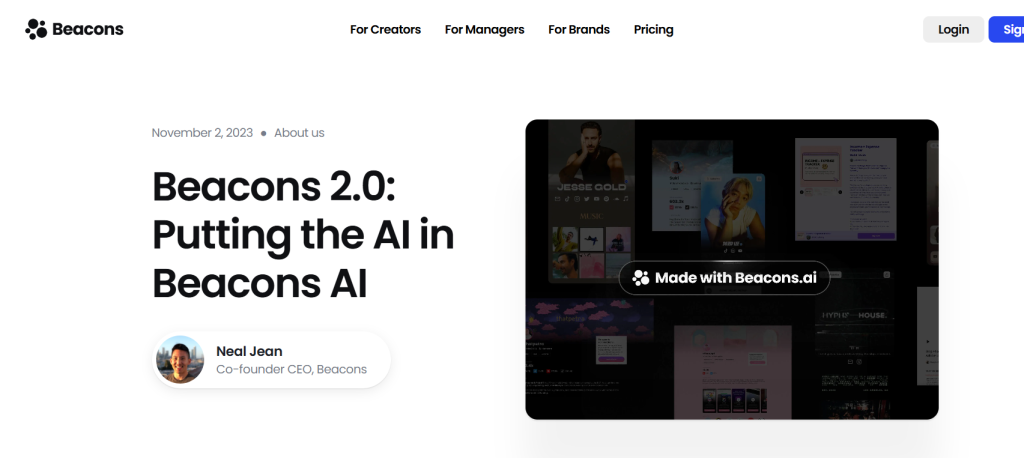Click the Beacons logo icon in header
1024x458 pixels.
(36, 29)
